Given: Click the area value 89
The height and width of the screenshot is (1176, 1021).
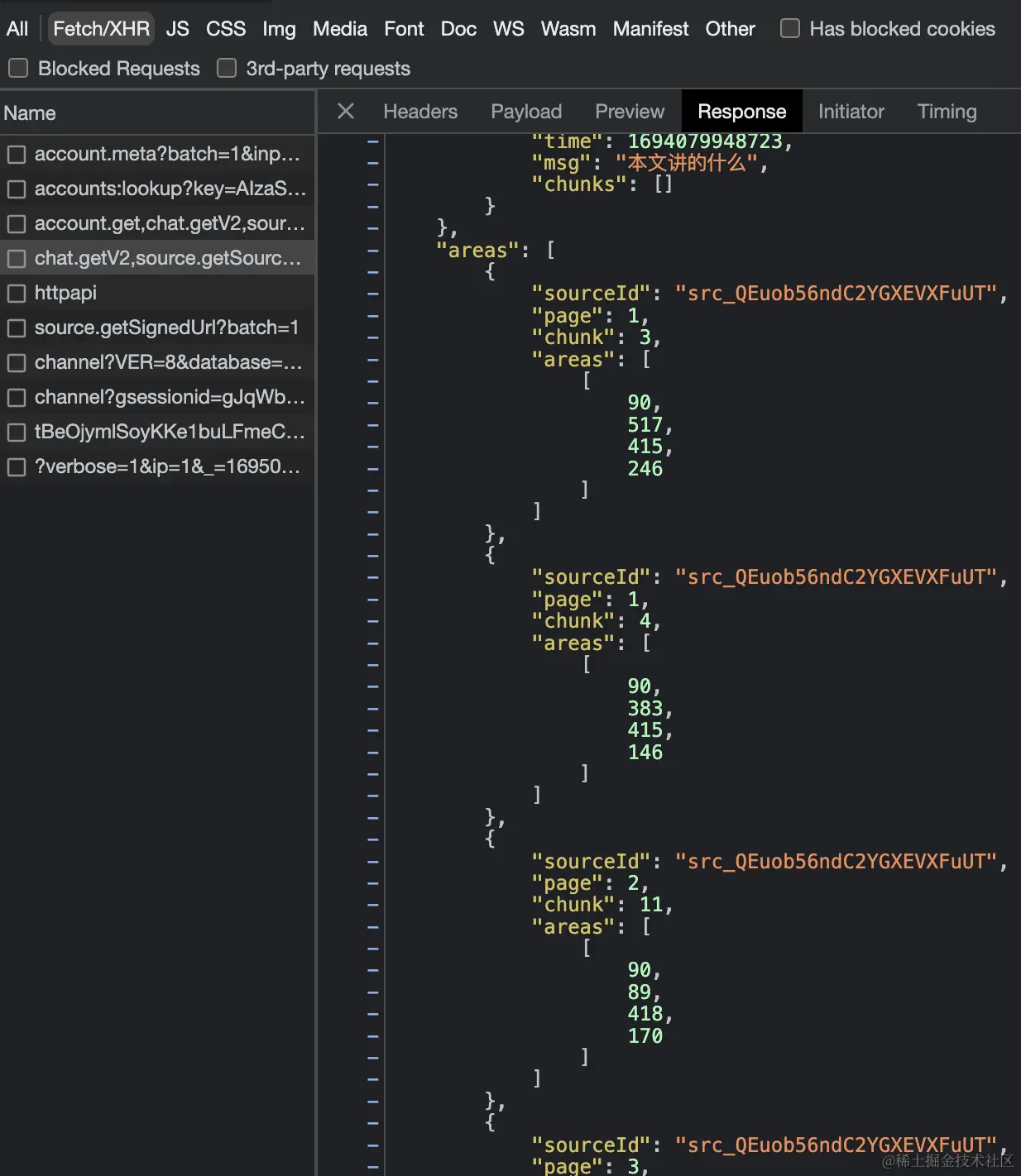Looking at the screenshot, I should (640, 992).
